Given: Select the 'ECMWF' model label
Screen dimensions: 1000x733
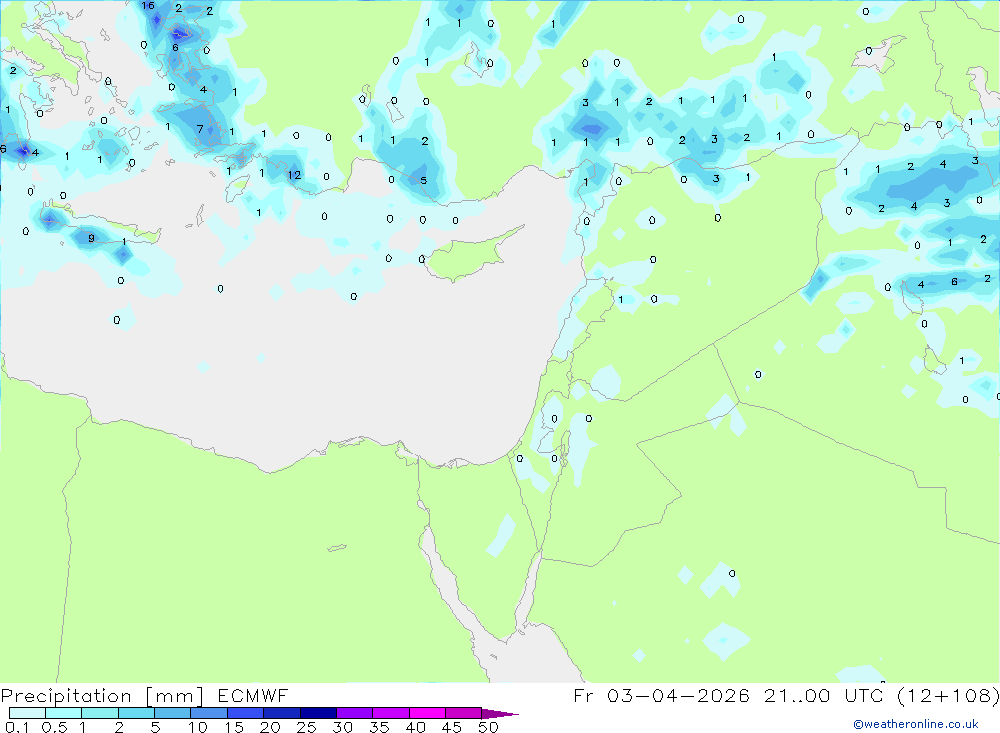Looking at the screenshot, I should 253,695.
